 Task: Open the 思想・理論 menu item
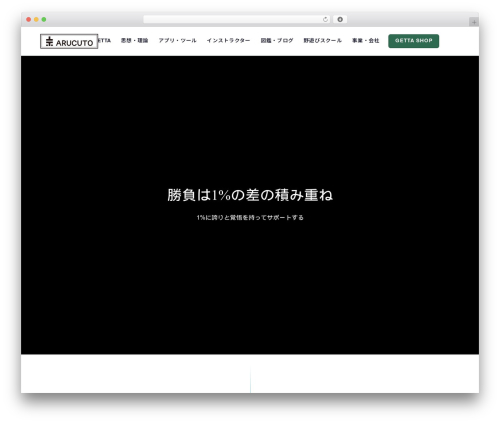coord(134,41)
